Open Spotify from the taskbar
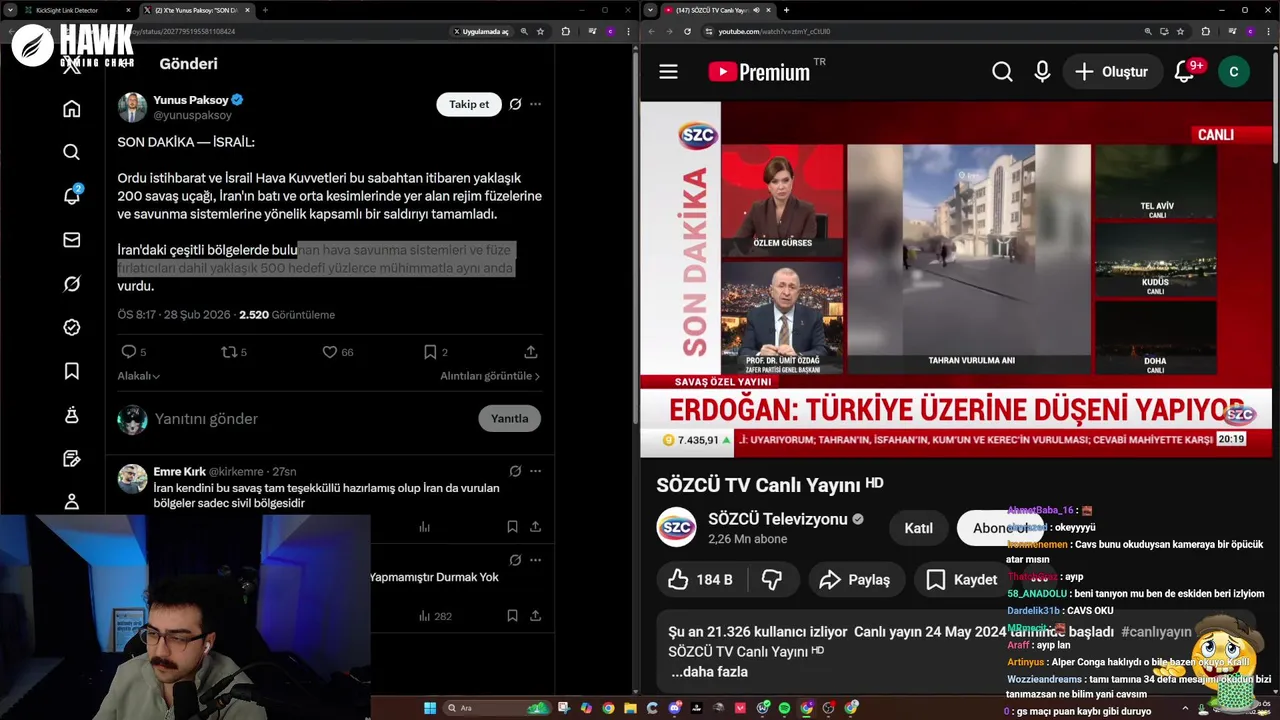Image resolution: width=1280 pixels, height=720 pixels. pos(783,708)
